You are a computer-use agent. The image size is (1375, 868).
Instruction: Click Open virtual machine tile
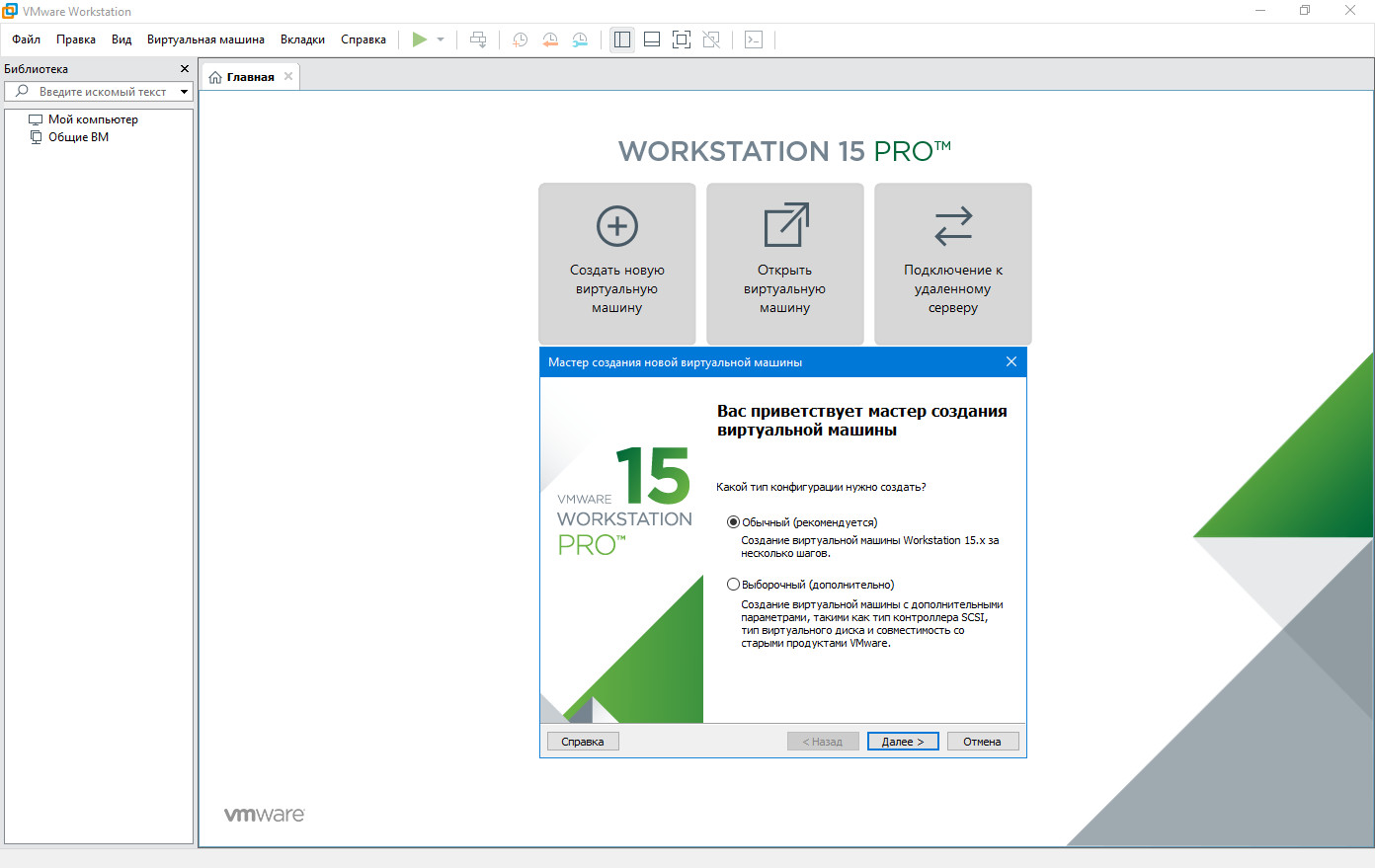[x=785, y=263]
